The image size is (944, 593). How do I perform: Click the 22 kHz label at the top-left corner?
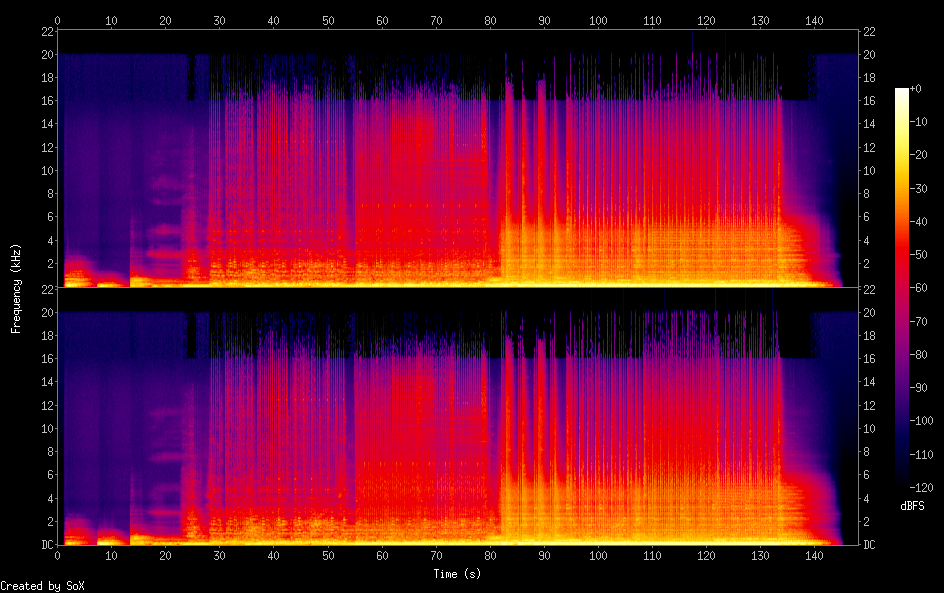click(46, 31)
